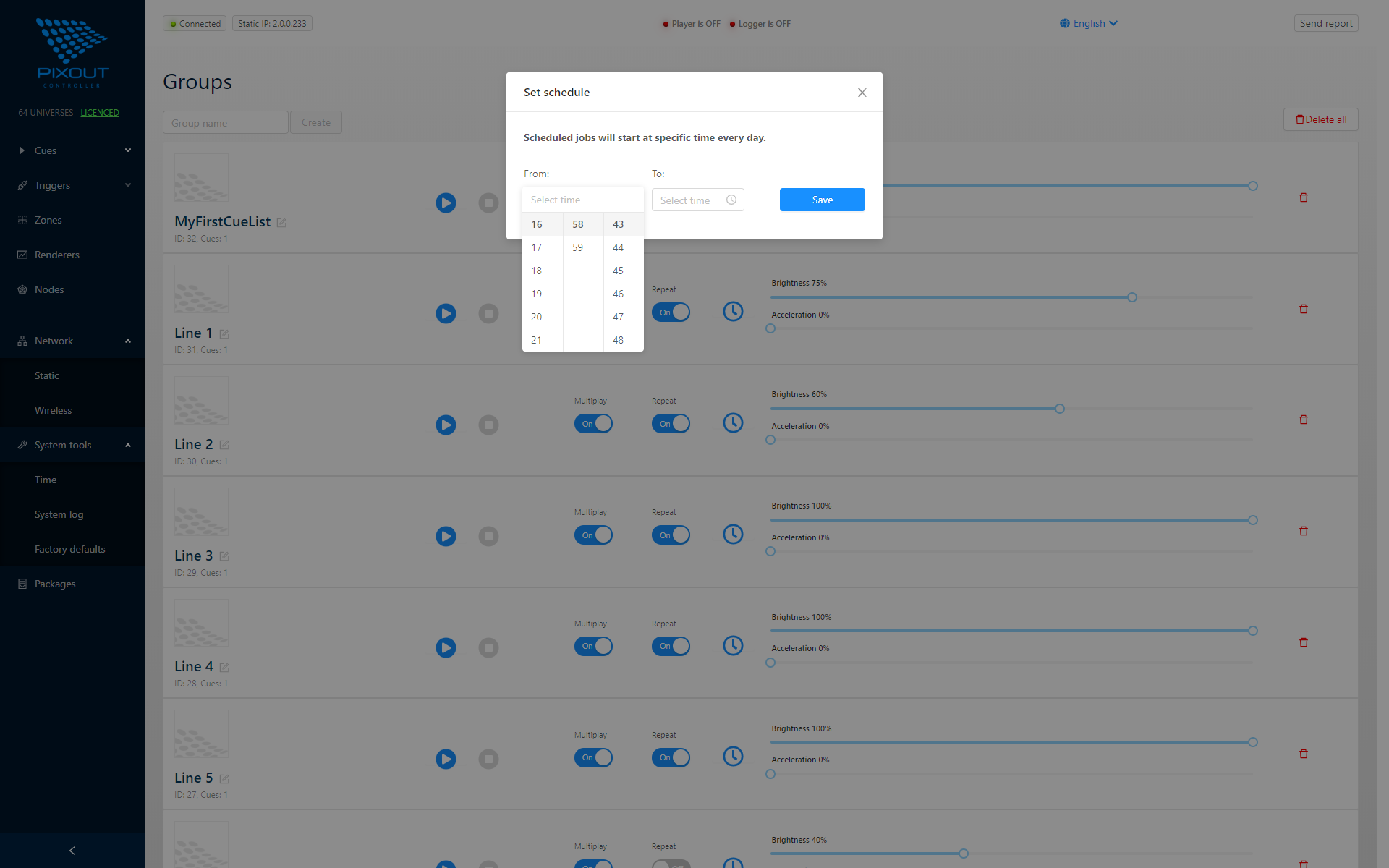Screen dimensions: 1389x868
Task: Adjust the Brightness 75% slider for Line 1
Action: click(x=1131, y=297)
